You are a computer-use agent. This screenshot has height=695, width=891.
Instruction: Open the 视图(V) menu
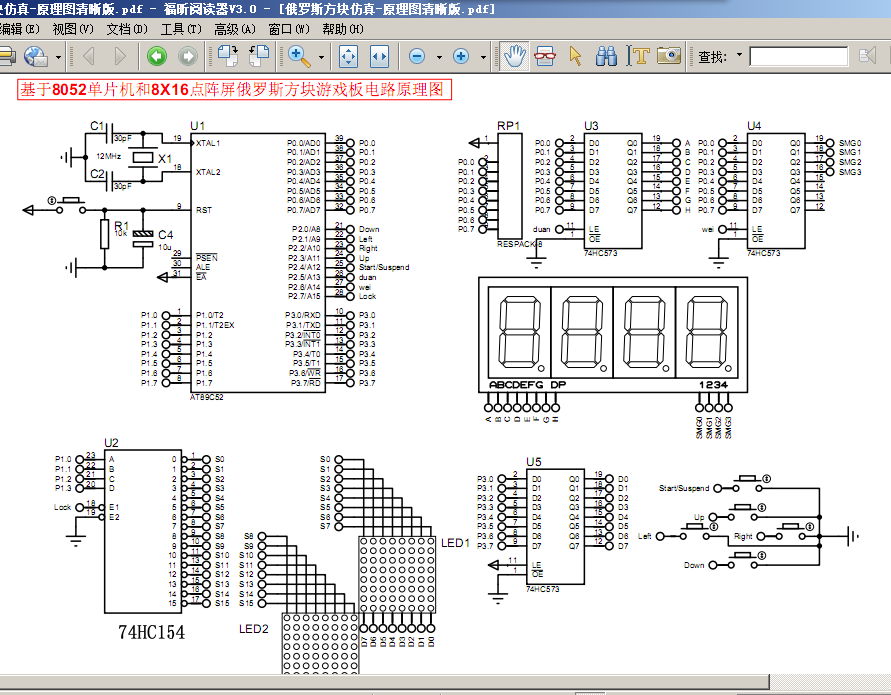[x=73, y=29]
